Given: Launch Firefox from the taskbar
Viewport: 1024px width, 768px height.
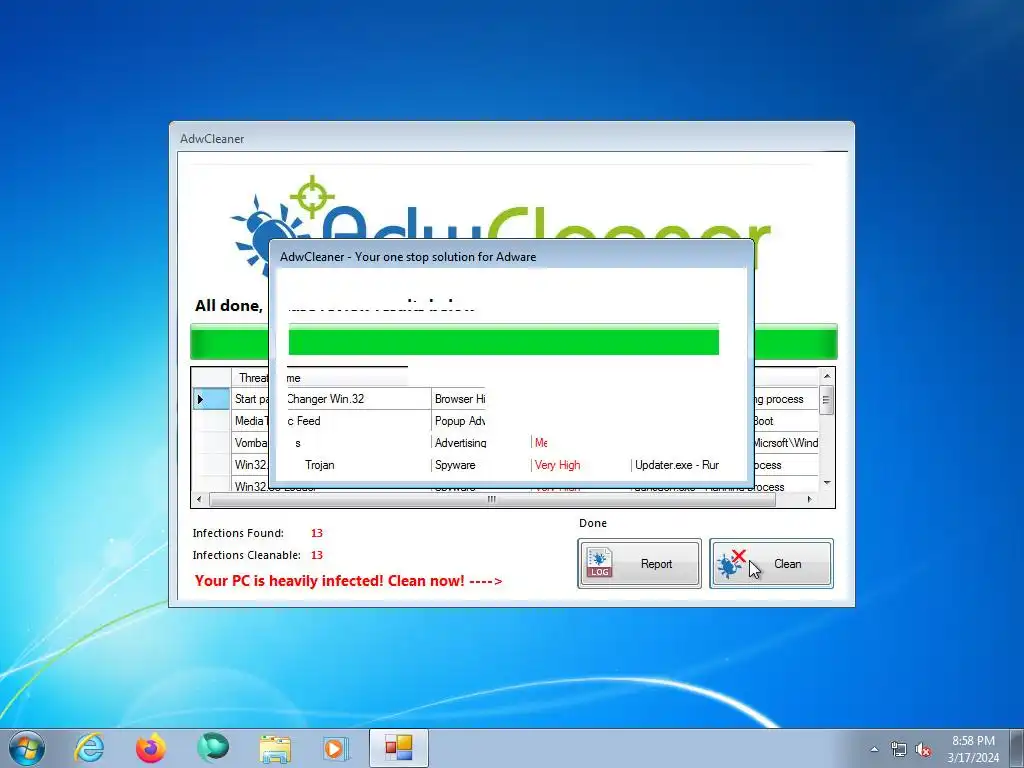Looking at the screenshot, I should coord(151,748).
